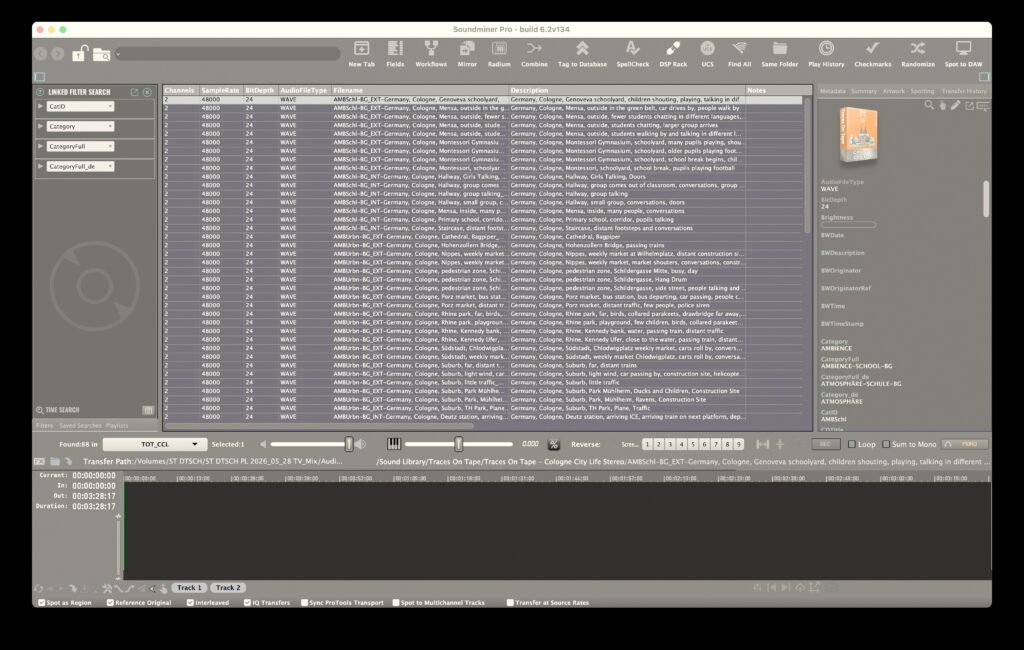This screenshot has height=650, width=1024.
Task: Enable Sync ProTools Transport
Action: click(304, 603)
